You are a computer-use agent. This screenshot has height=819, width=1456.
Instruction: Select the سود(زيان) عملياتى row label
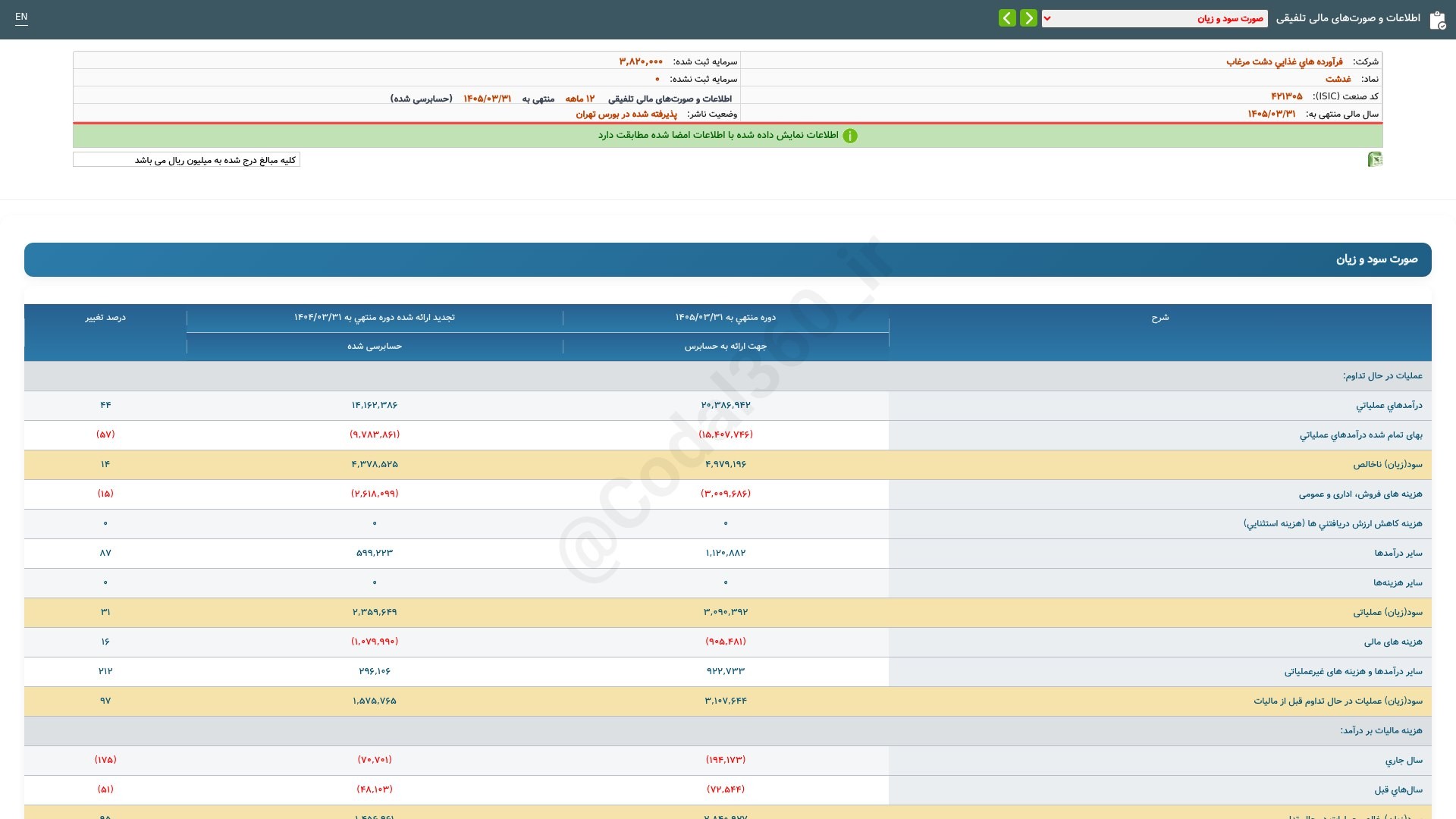pos(1388,613)
